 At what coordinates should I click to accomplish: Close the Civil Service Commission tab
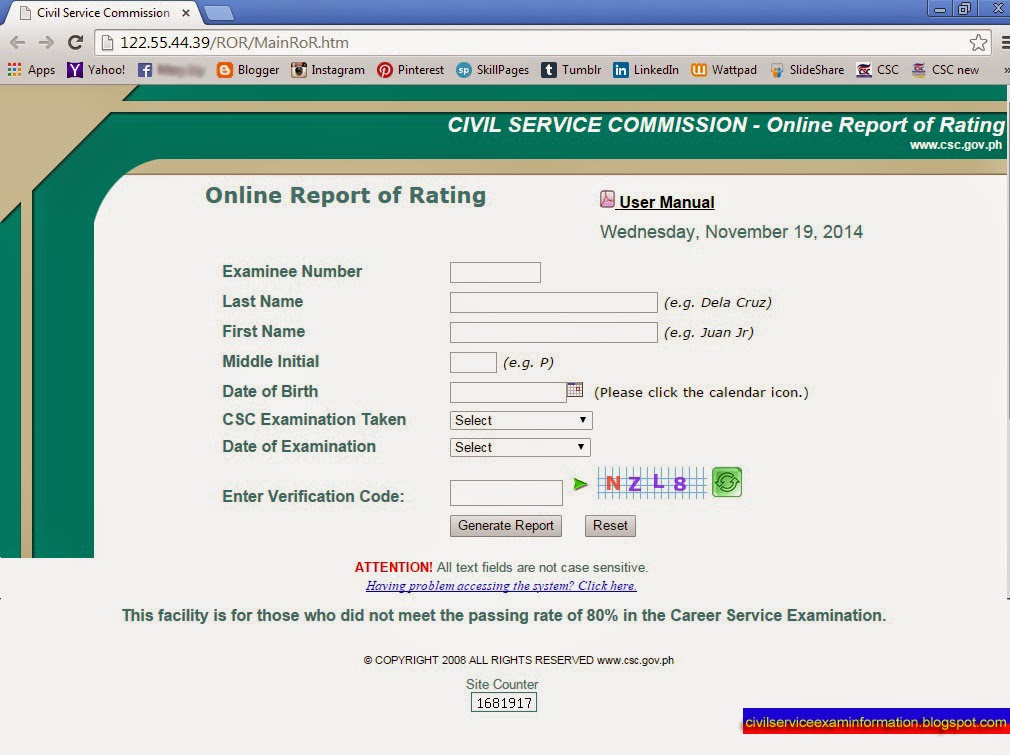coord(186,13)
